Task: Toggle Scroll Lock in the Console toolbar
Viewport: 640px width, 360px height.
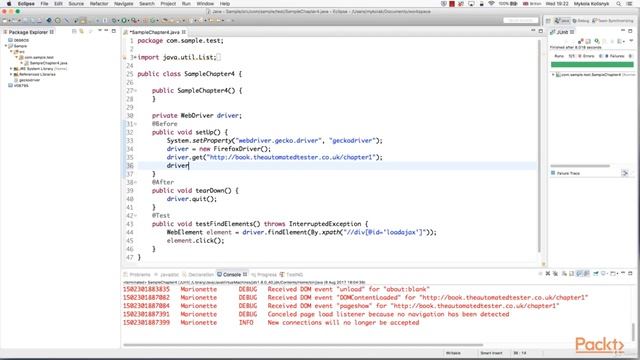Action: click(571, 273)
